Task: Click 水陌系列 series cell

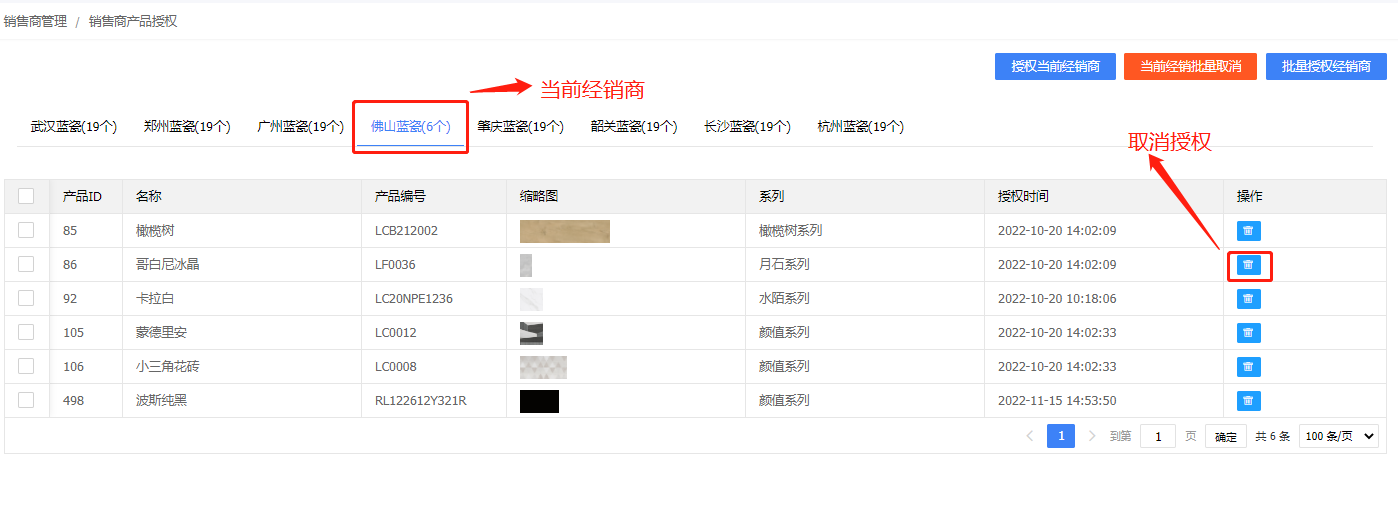Action: [784, 299]
